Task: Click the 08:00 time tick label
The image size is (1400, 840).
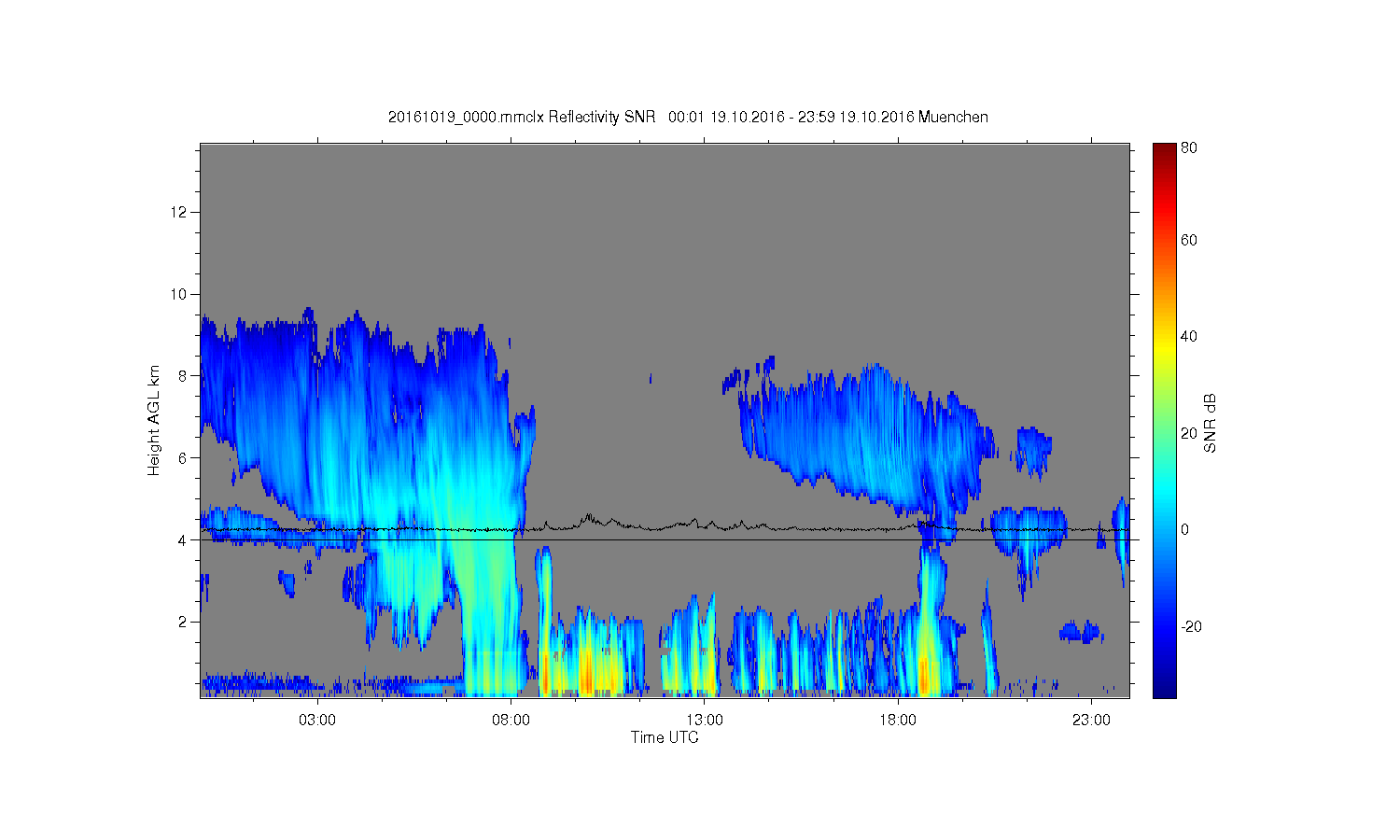Action: pos(511,721)
